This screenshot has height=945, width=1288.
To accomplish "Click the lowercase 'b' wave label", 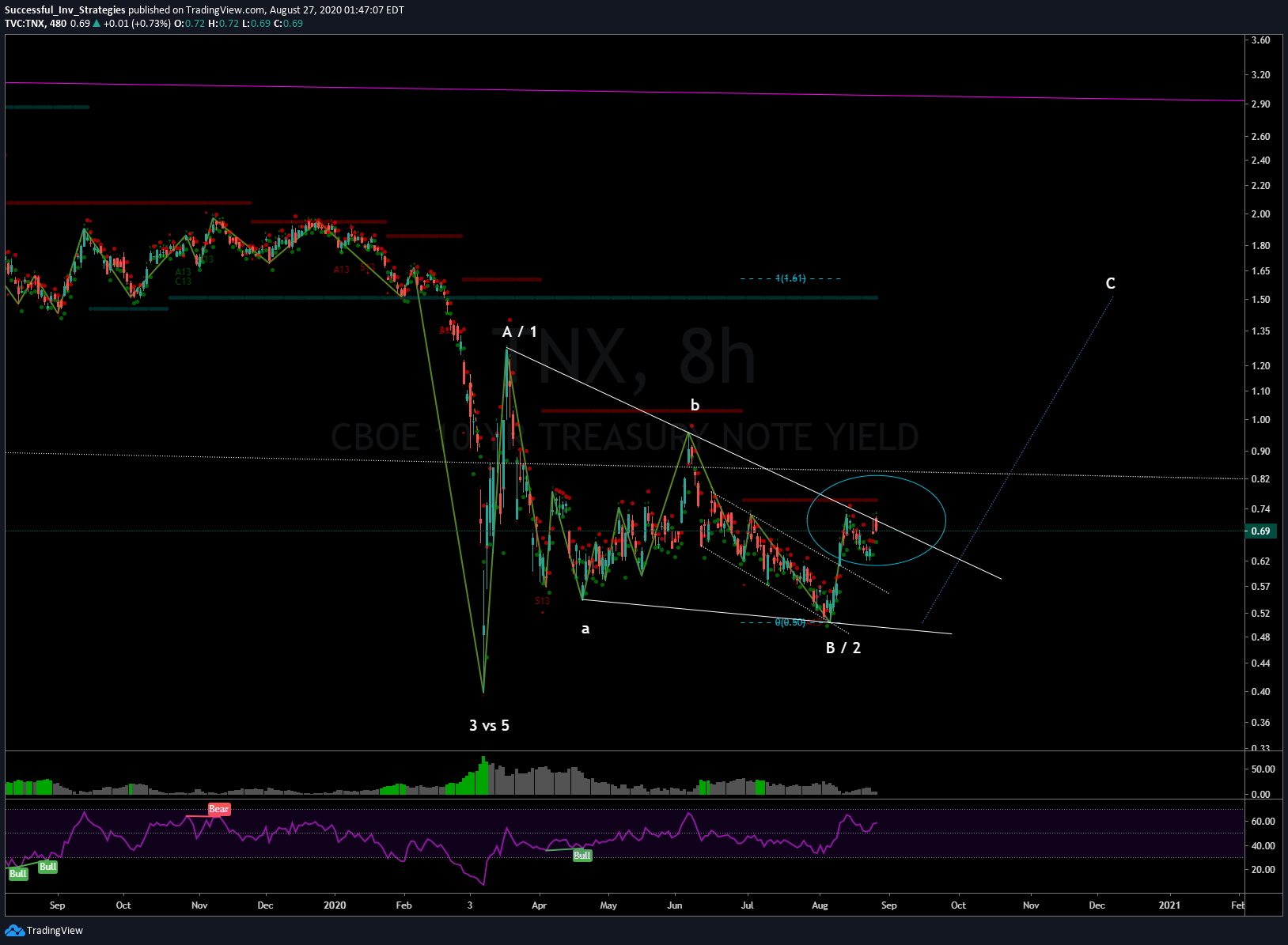I will (695, 405).
